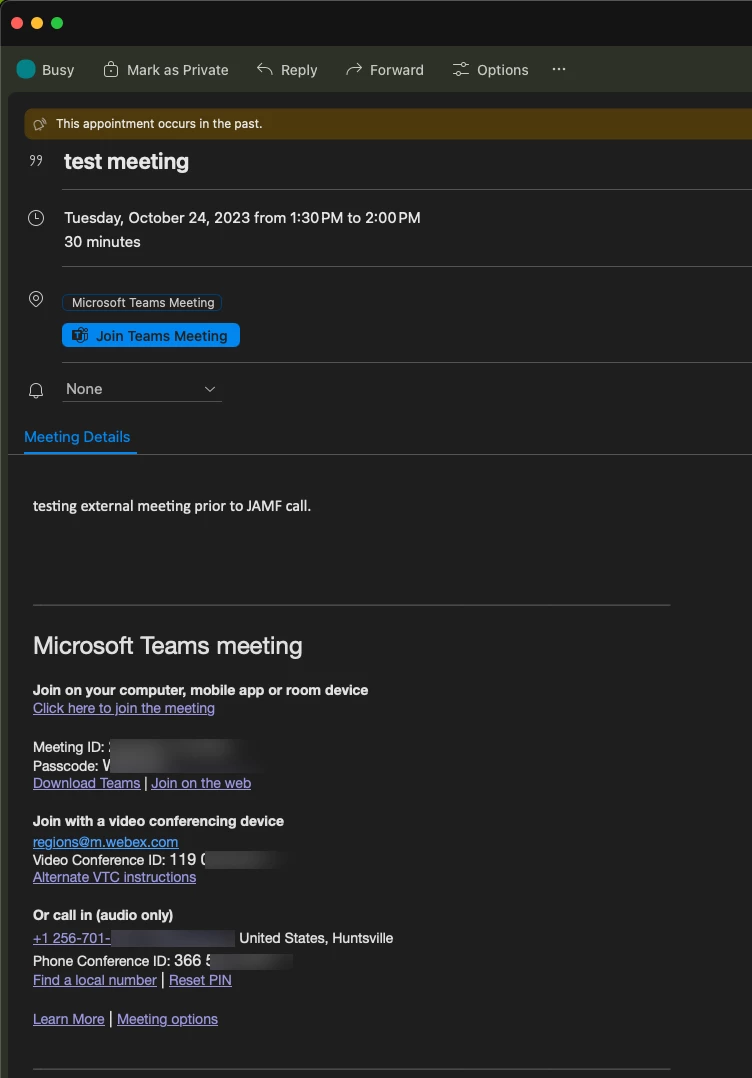Image resolution: width=752 pixels, height=1078 pixels.
Task: Open Alternate VTC instructions link
Action: click(x=114, y=877)
